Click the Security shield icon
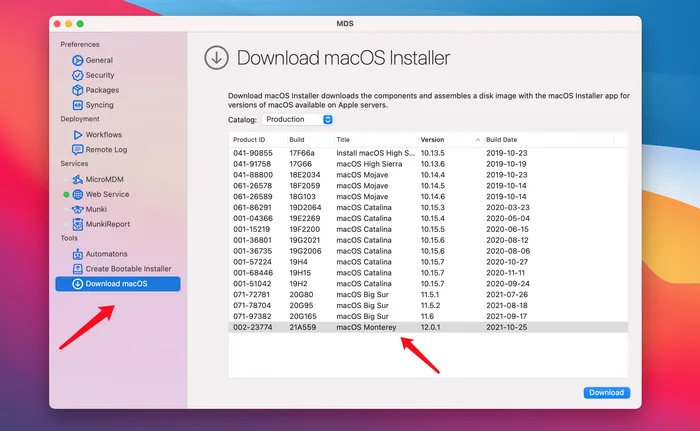 tap(78, 75)
